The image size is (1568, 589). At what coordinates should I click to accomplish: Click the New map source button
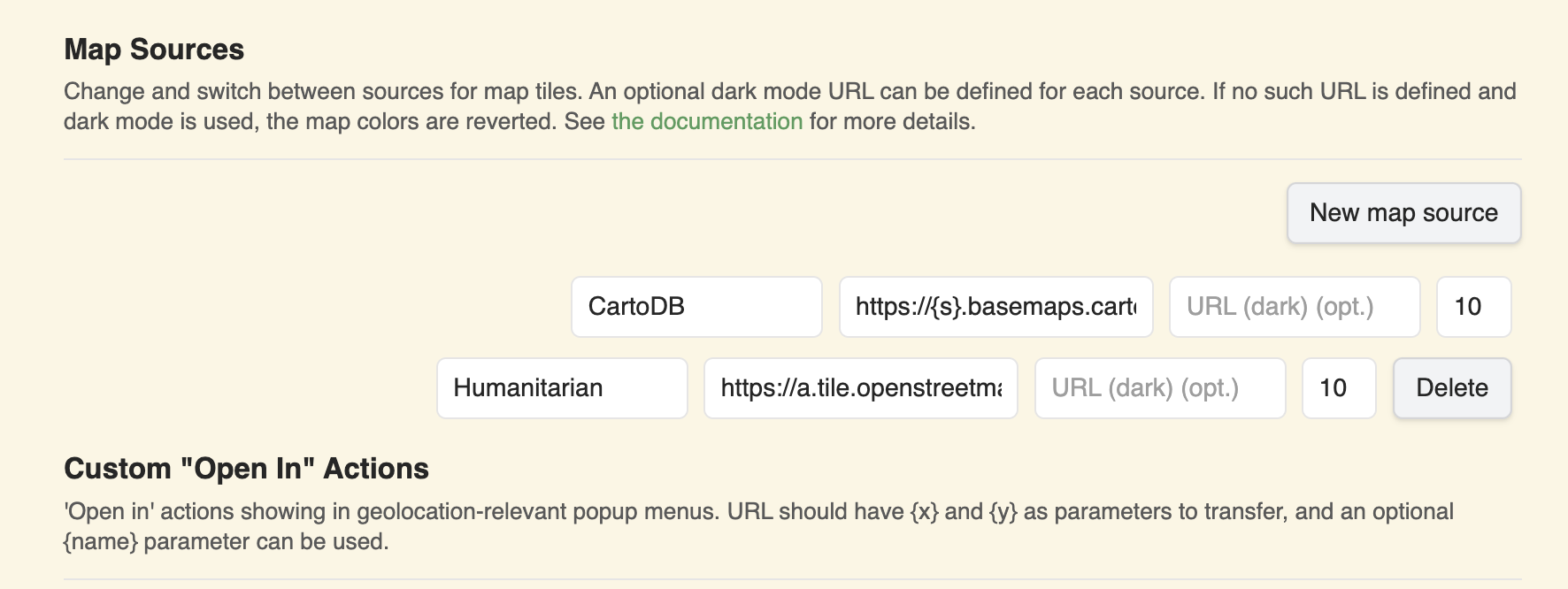[1403, 213]
